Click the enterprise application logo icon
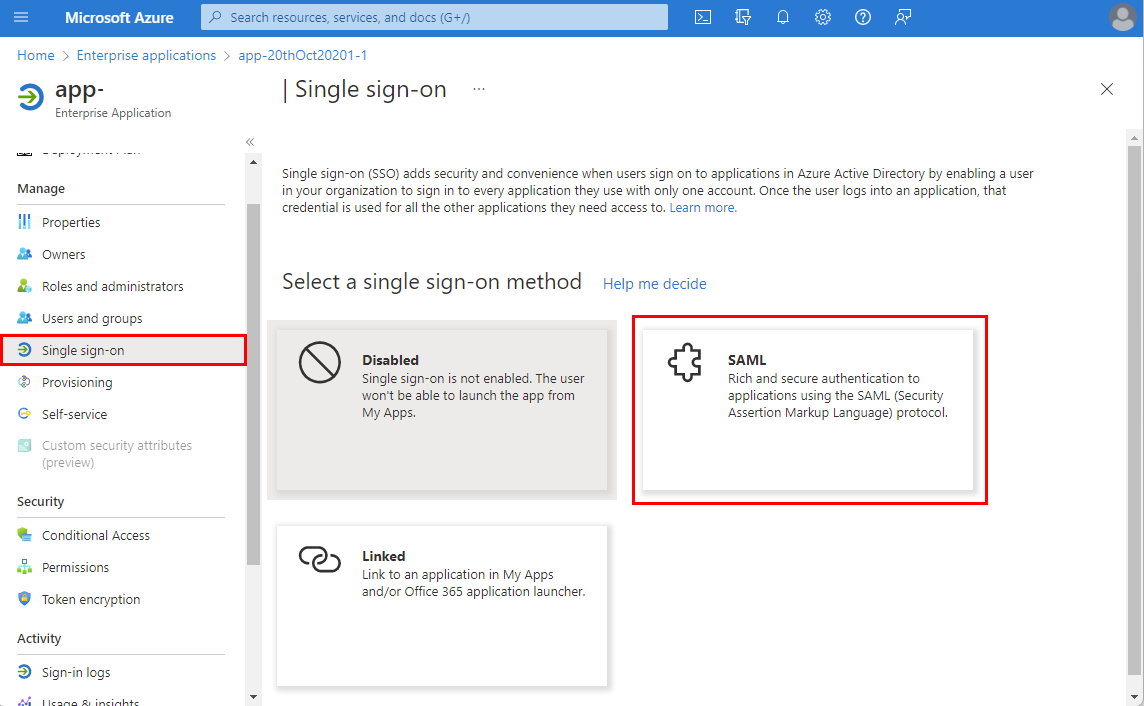 tap(31, 97)
